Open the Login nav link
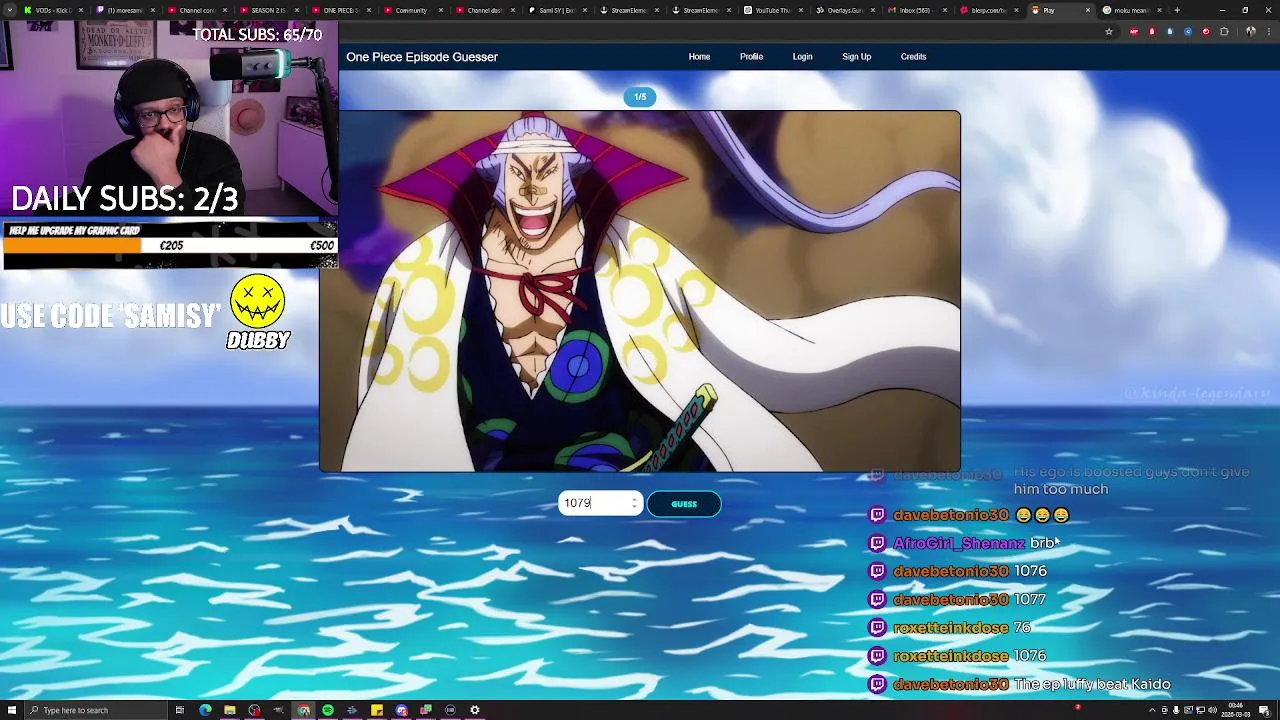The width and height of the screenshot is (1280, 720). click(x=802, y=57)
